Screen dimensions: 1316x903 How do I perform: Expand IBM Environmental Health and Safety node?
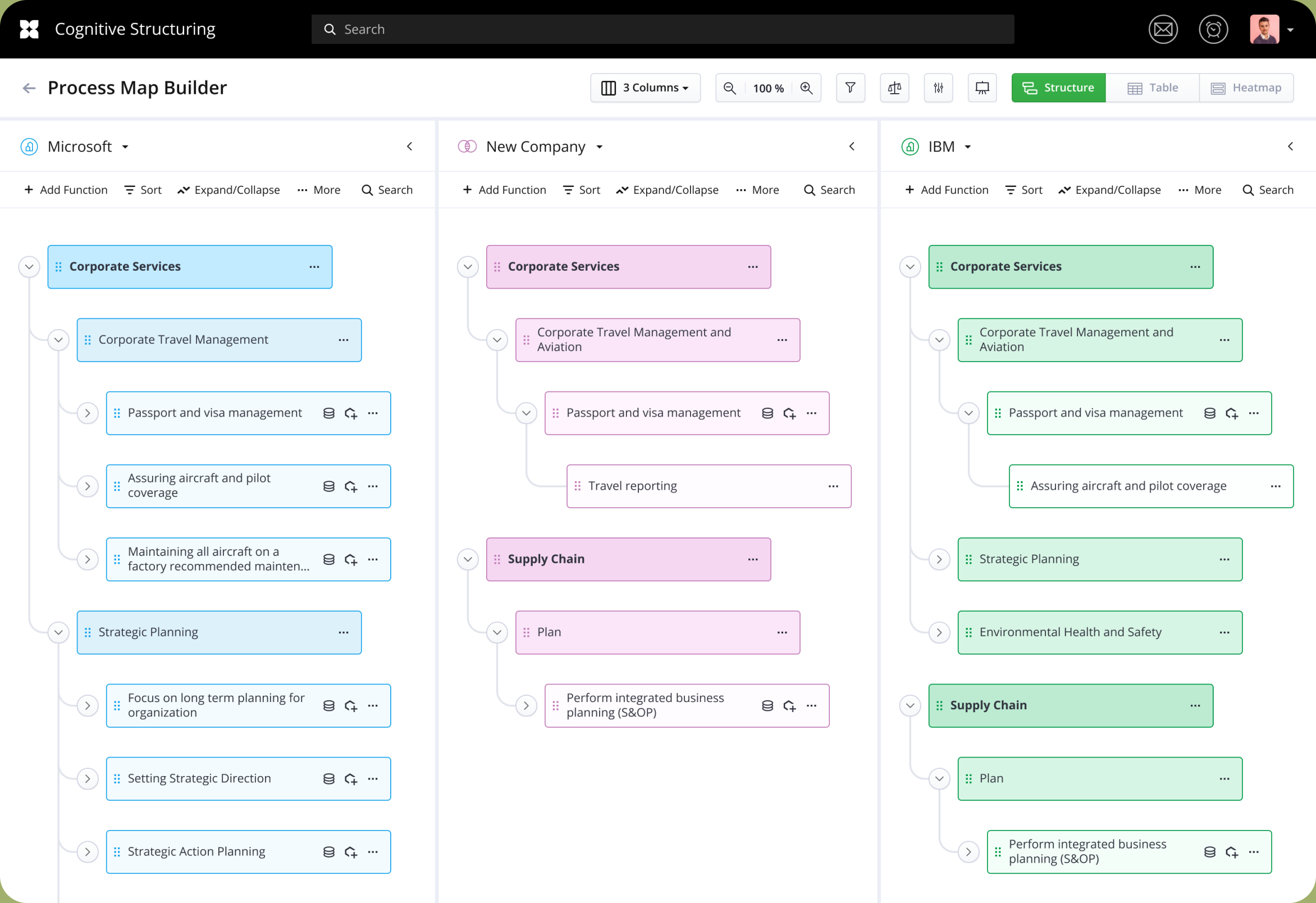(x=939, y=632)
